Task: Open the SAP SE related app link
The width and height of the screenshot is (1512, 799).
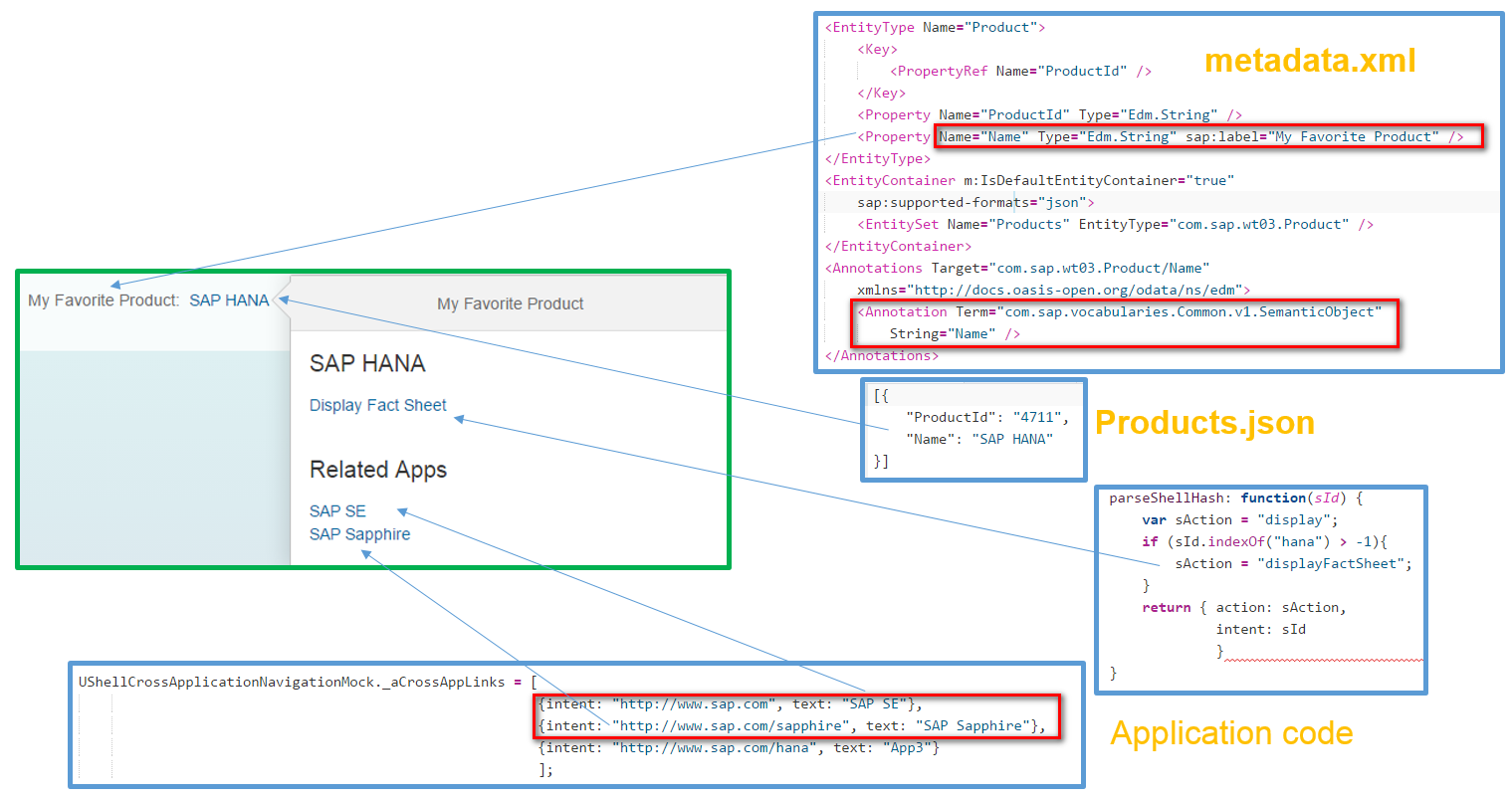Action: pyautogui.click(x=337, y=510)
